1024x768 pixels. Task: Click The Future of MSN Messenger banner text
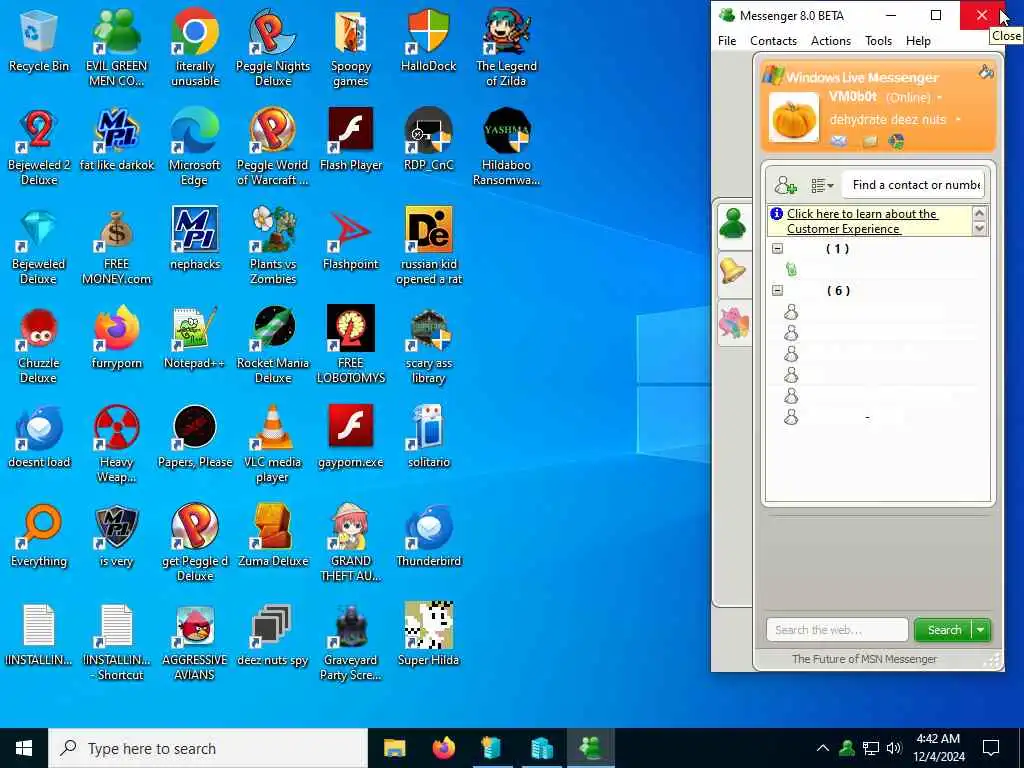tap(864, 659)
